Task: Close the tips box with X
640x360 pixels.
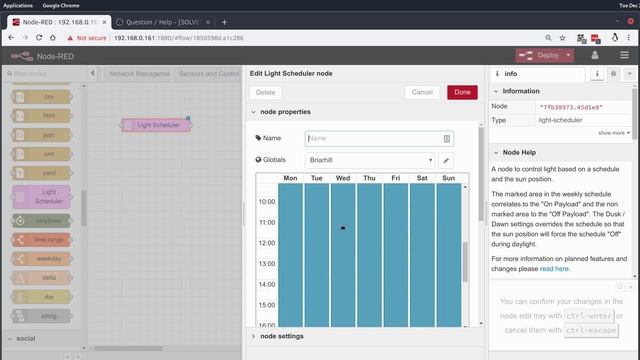Action: [x=630, y=287]
